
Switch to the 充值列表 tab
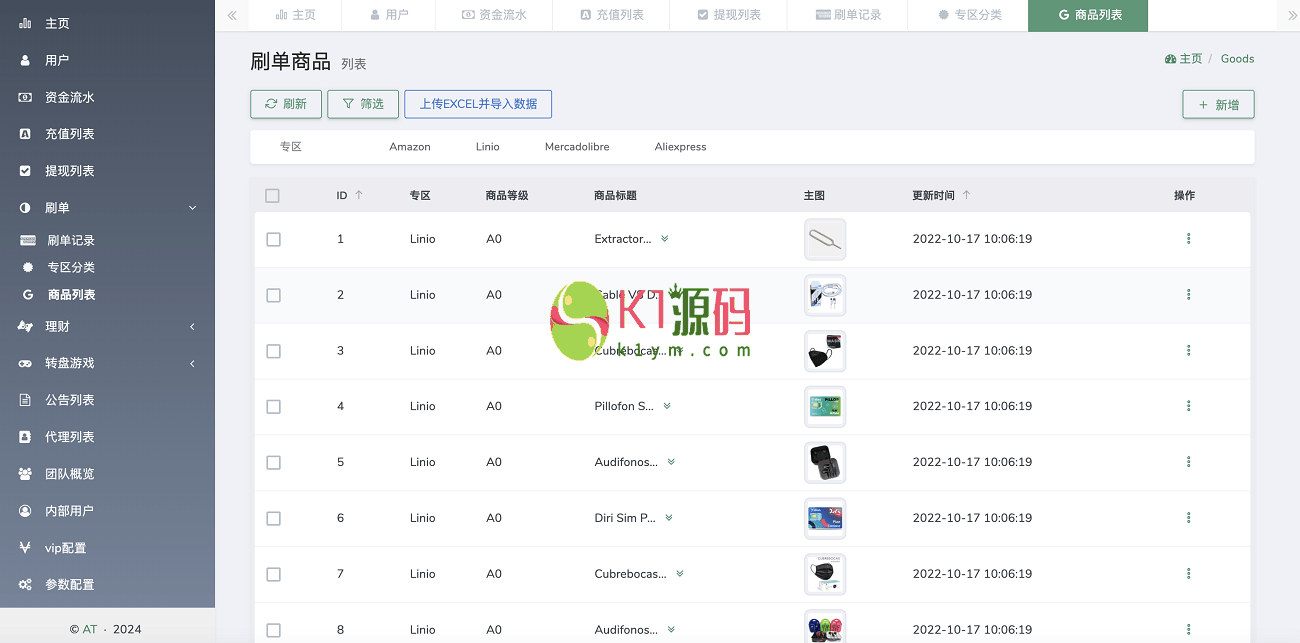point(612,15)
